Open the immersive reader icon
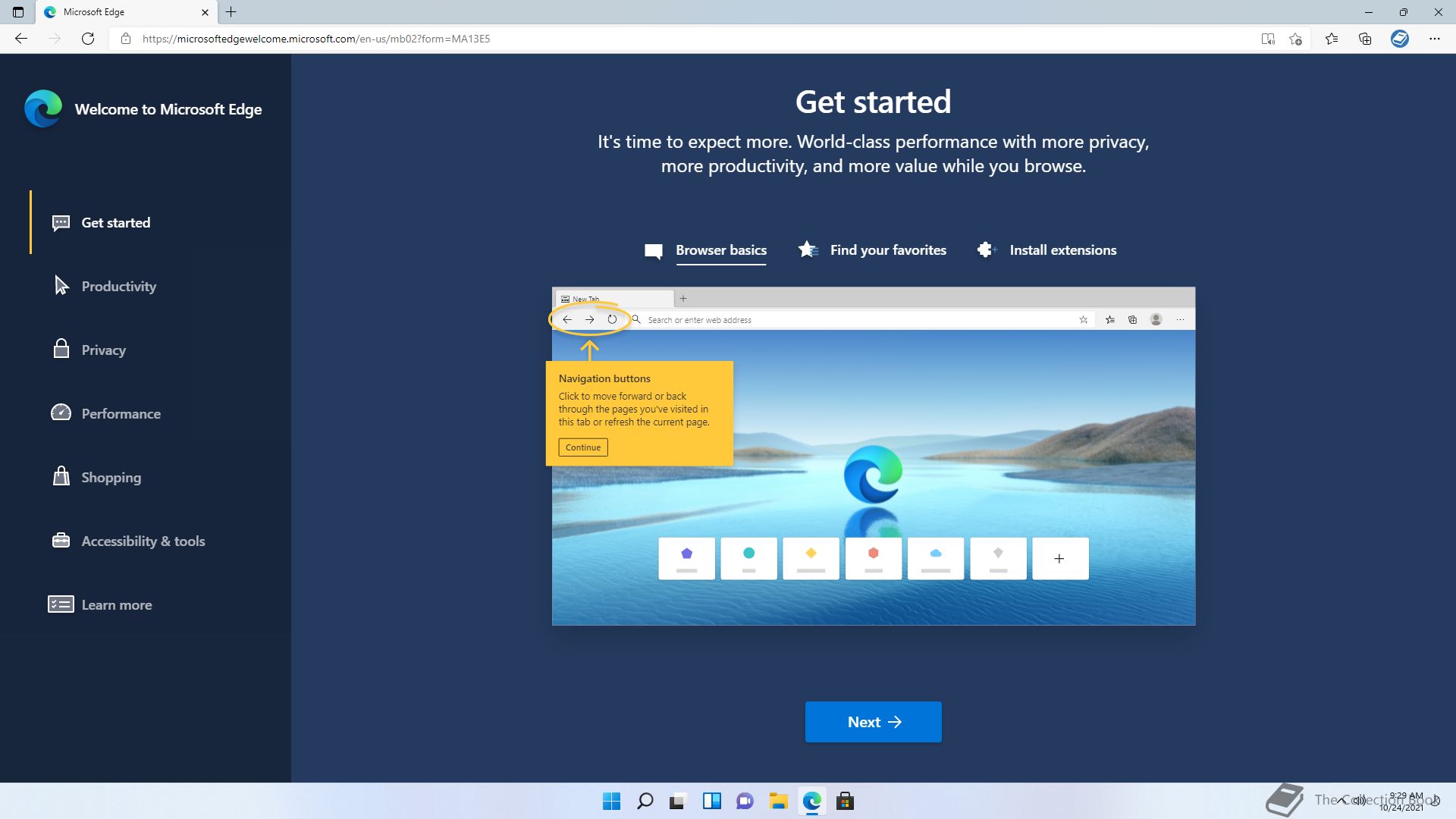The image size is (1456, 819). [x=1268, y=39]
